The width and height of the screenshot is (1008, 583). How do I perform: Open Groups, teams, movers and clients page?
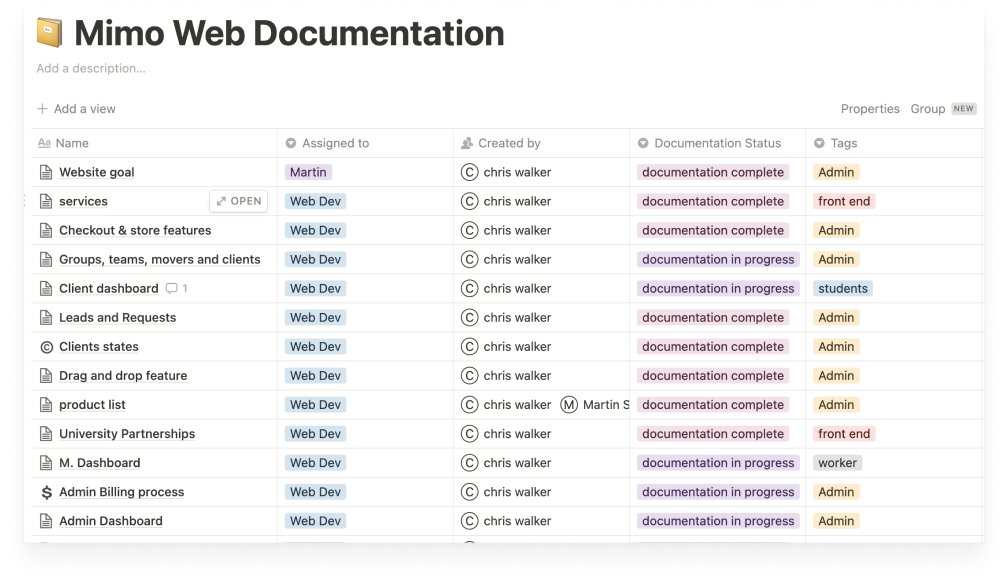coord(160,260)
